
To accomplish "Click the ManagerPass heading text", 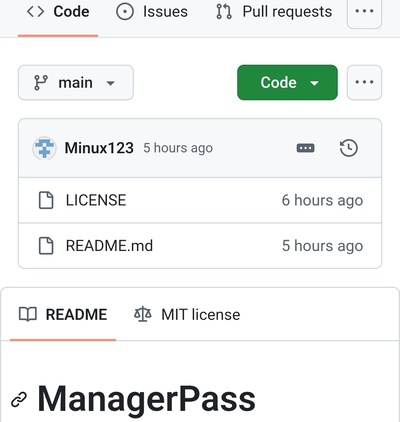I will click(x=147, y=400).
